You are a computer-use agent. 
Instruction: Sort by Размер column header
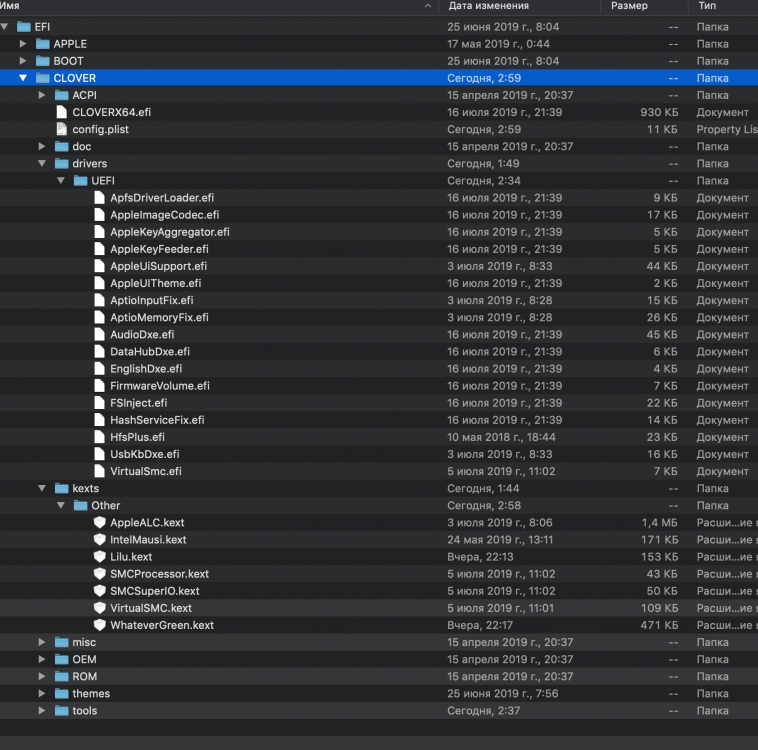click(x=629, y=6)
